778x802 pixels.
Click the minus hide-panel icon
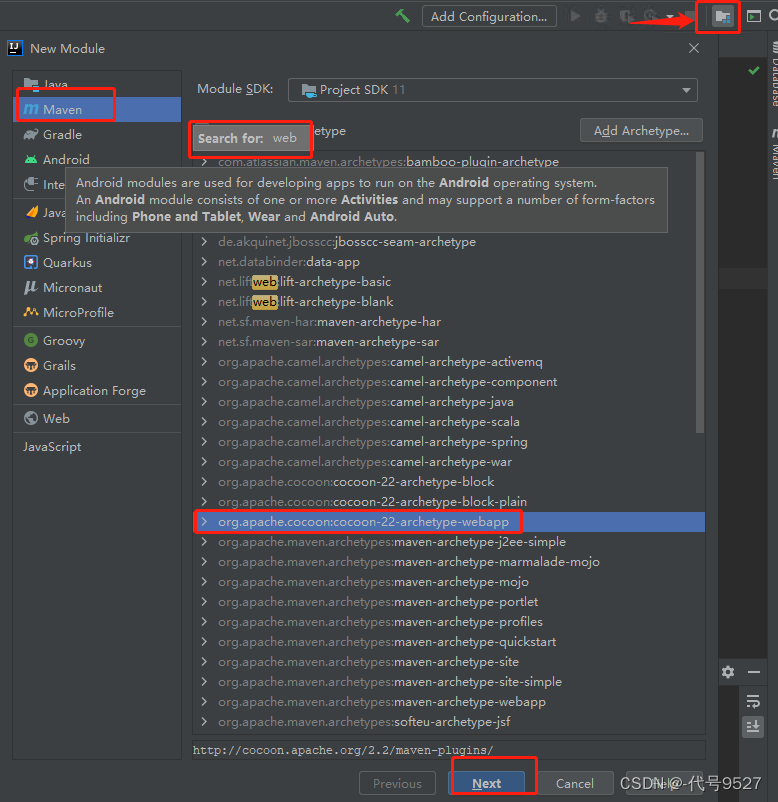pyautogui.click(x=753, y=672)
